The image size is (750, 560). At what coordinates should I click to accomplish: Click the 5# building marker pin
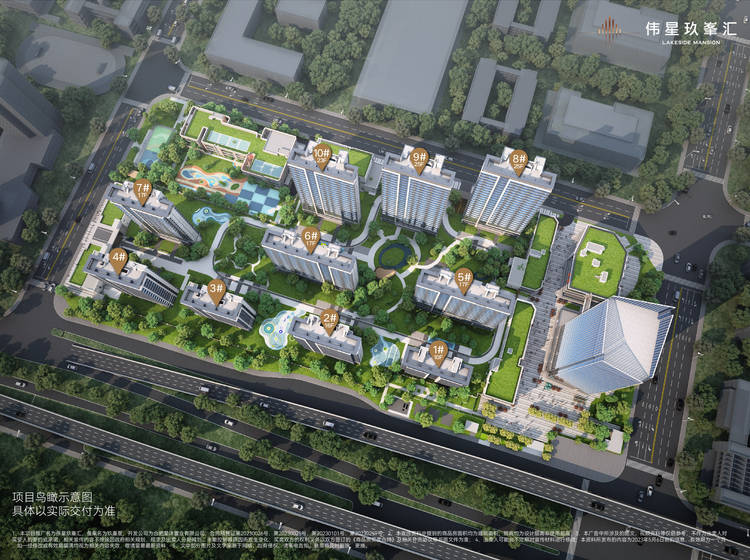click(464, 279)
